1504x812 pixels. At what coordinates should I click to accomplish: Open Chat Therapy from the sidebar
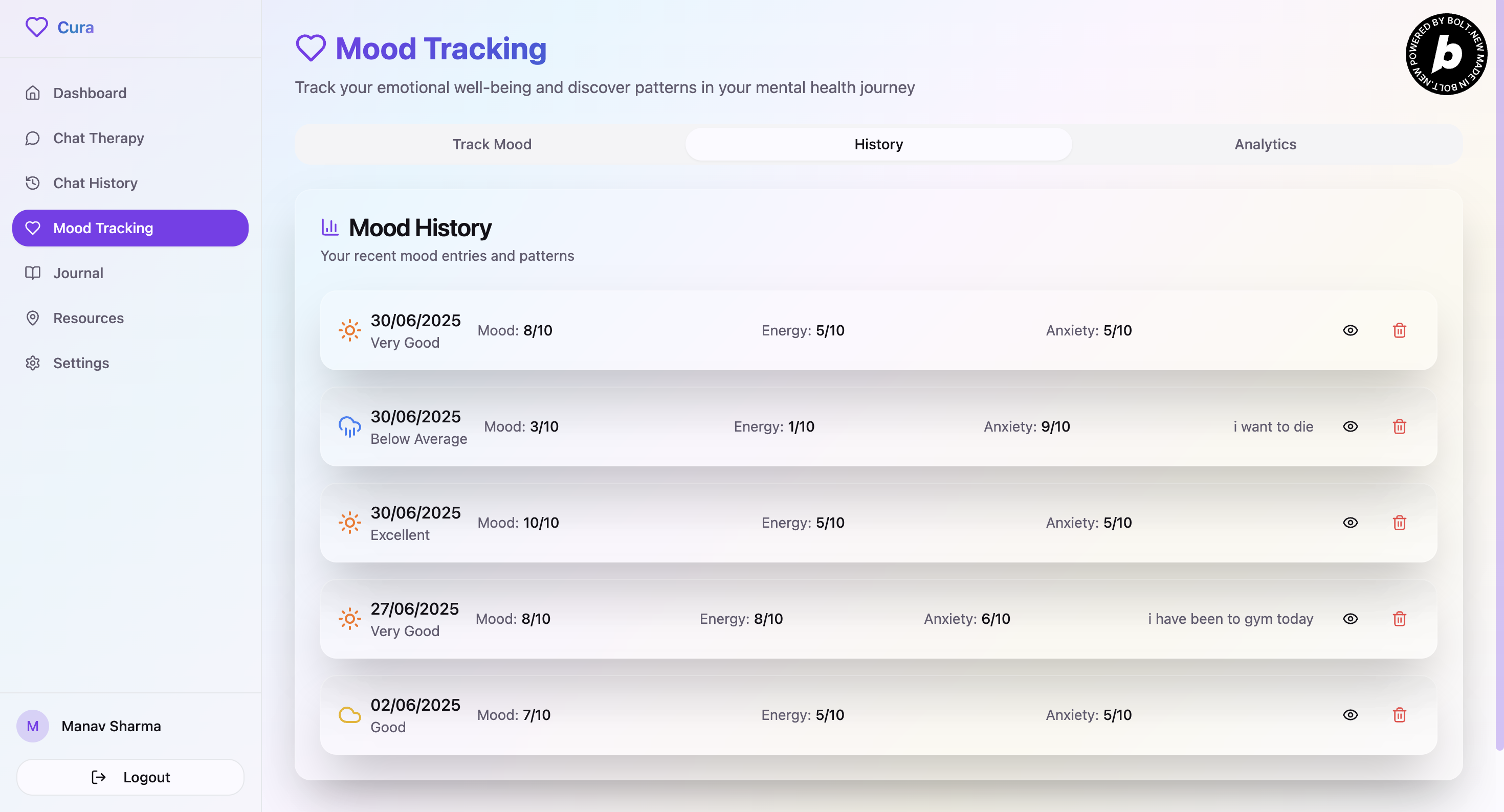click(x=98, y=139)
